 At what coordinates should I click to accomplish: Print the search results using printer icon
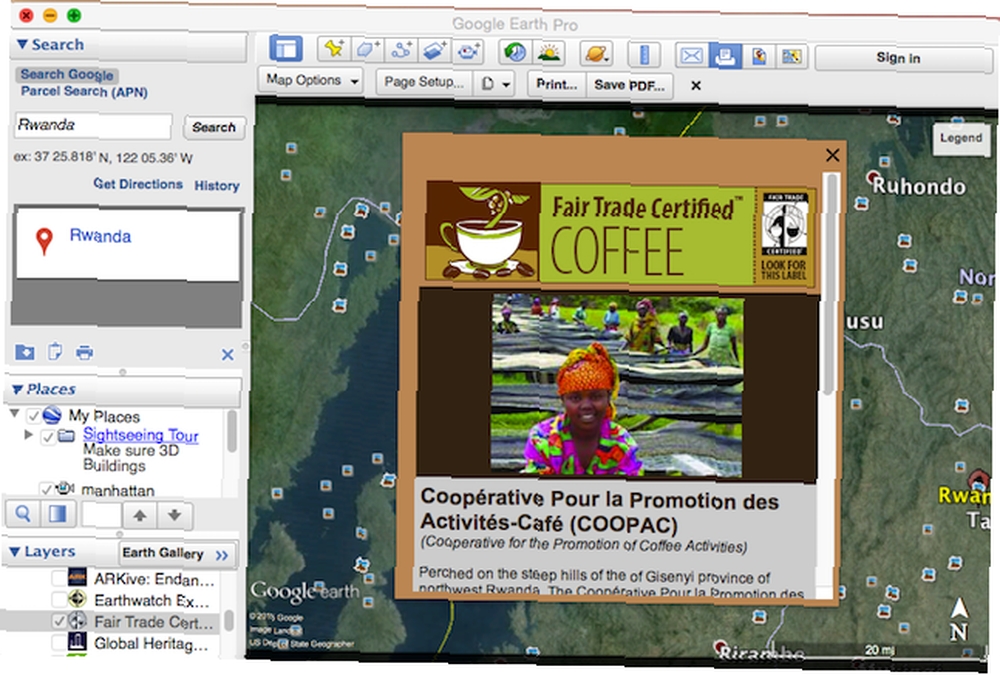pos(84,352)
